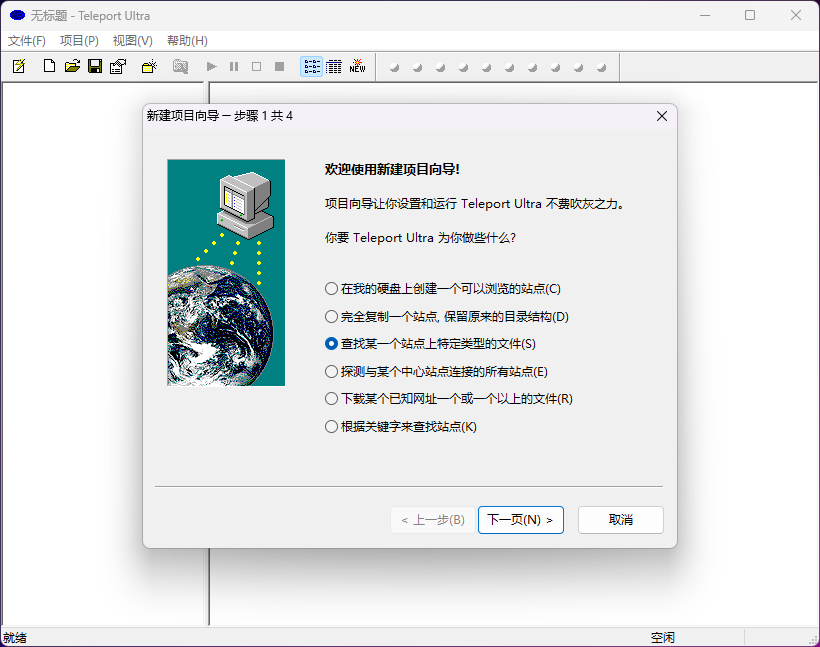Screen dimensions: 820x647
Task: Click the New Project Wizard toolbar icon
Action: click(18, 67)
